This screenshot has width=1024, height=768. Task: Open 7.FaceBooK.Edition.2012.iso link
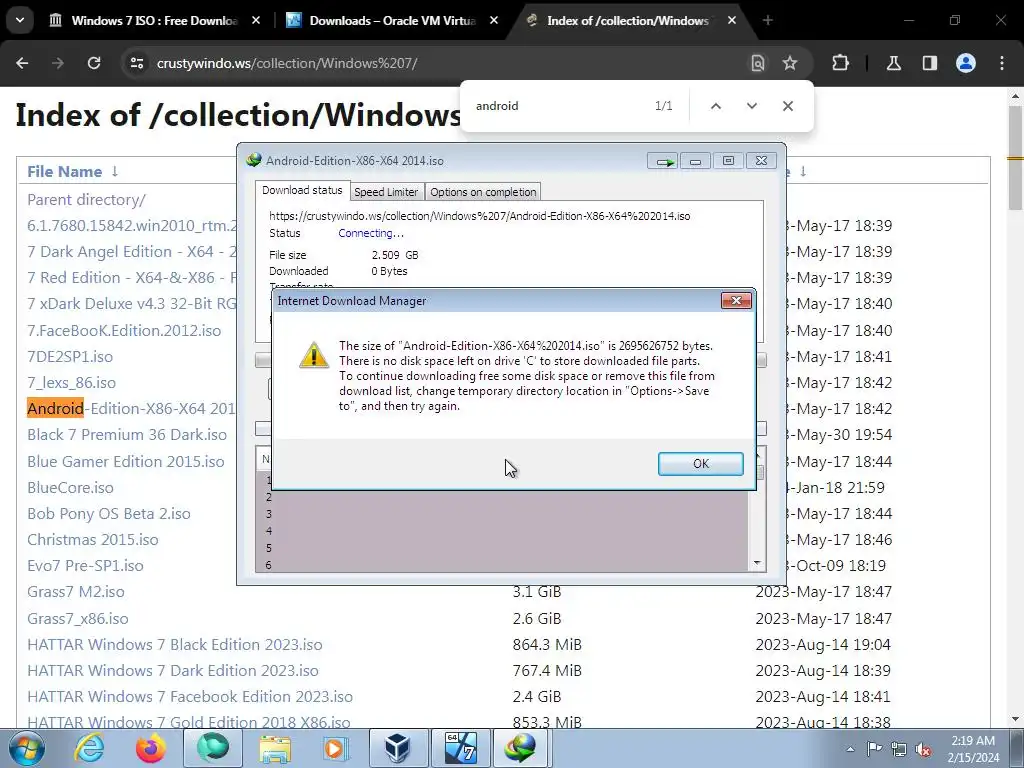pyautogui.click(x=124, y=330)
